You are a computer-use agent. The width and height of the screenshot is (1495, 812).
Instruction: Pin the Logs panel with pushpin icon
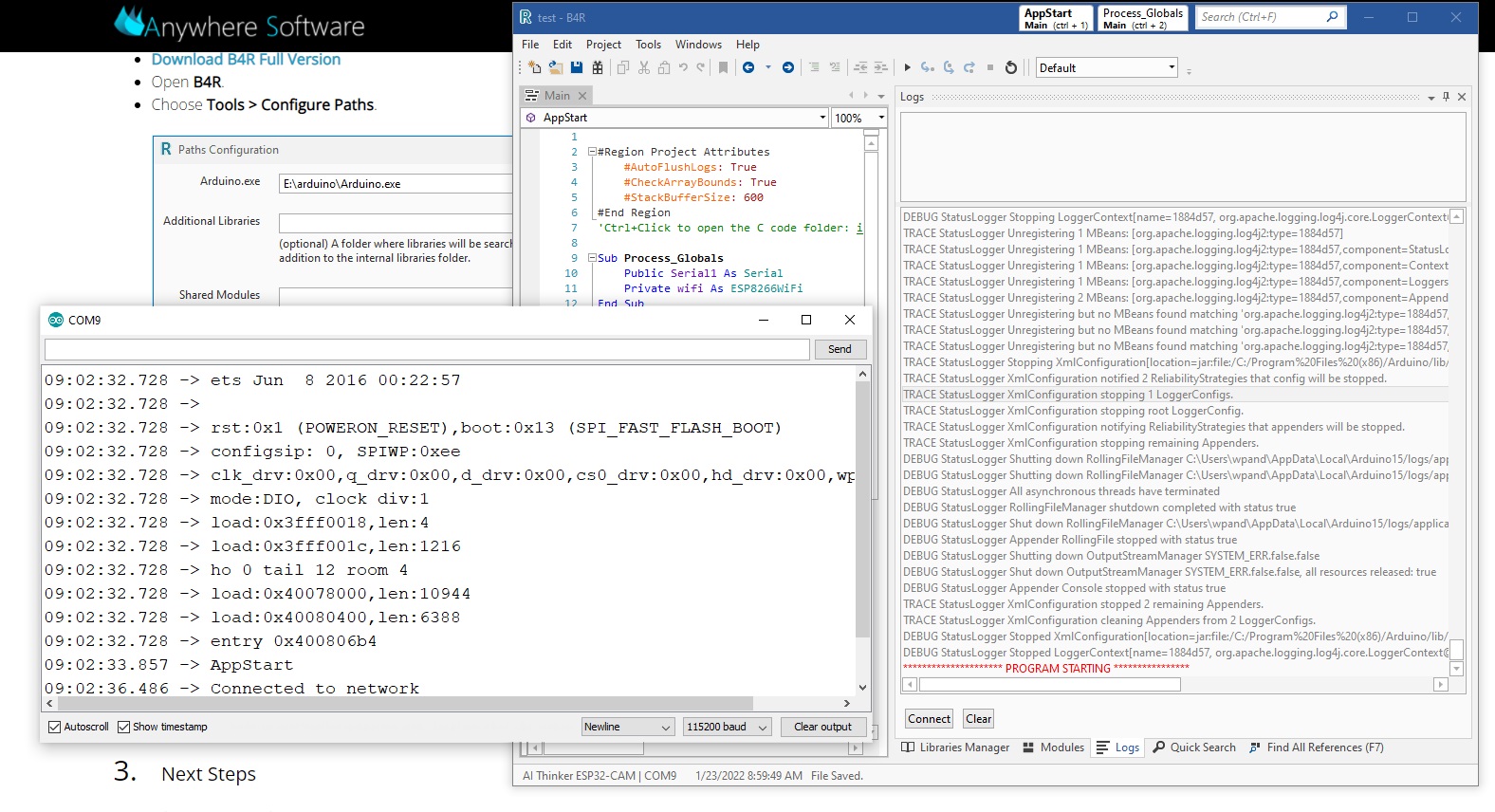pos(1446,97)
